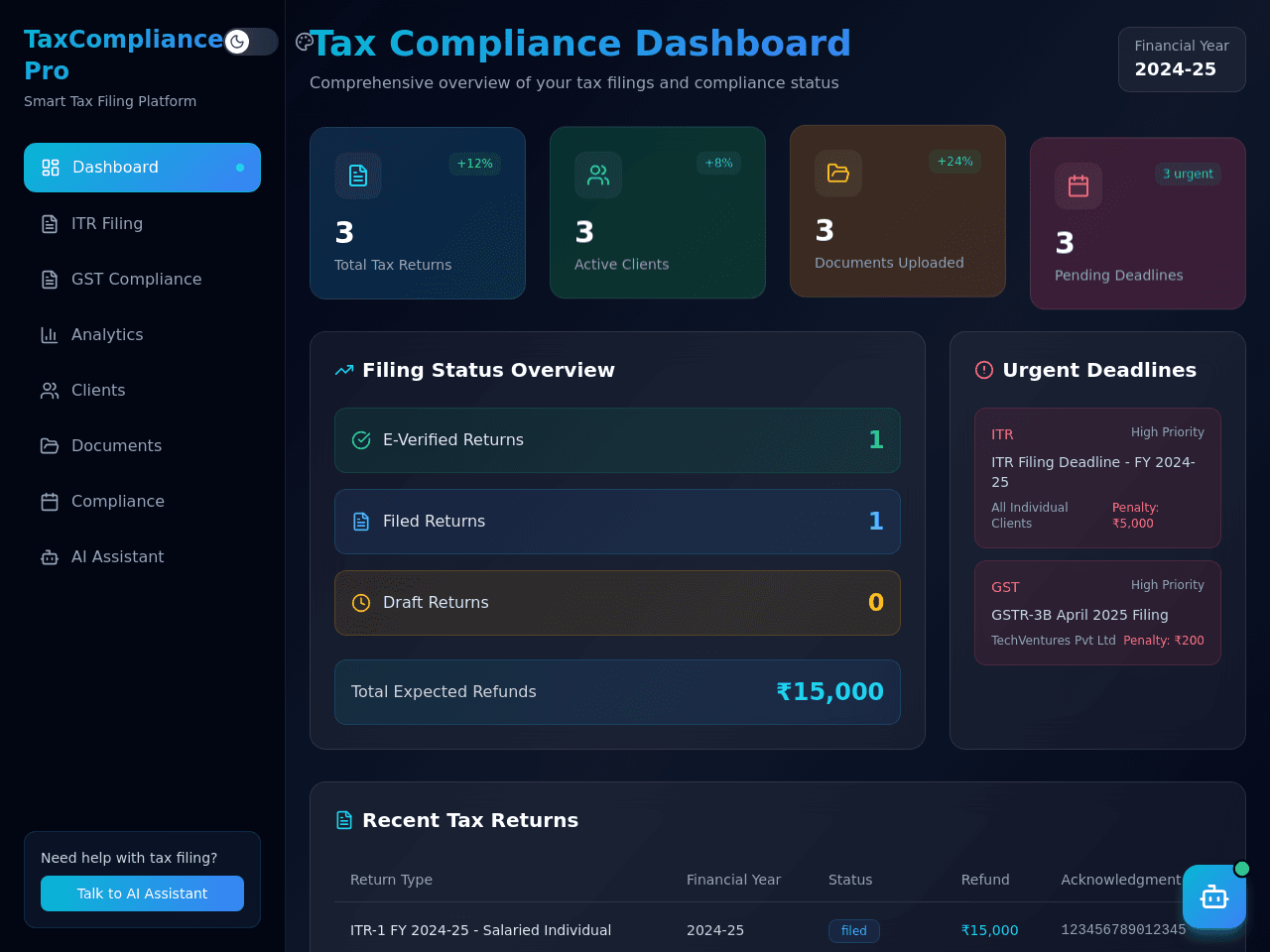Click the Pending Deadlines calendar icon
The image size is (1270, 952).
1079,185
